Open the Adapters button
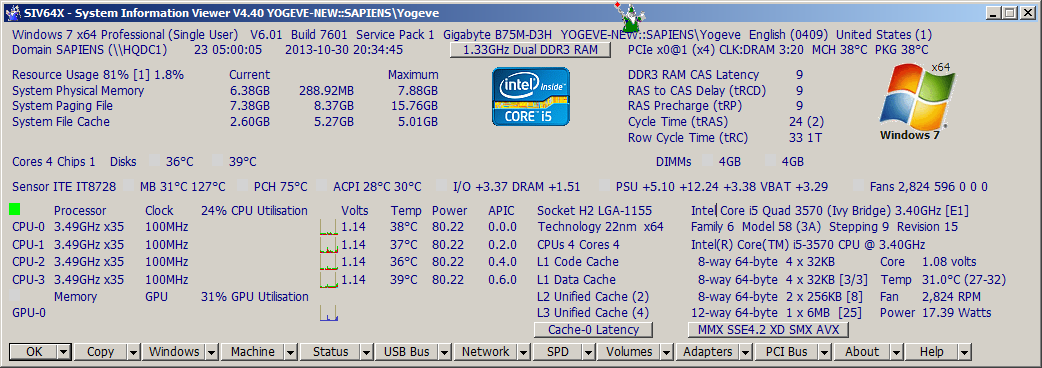This screenshot has height=368, width=1042. pos(707,352)
